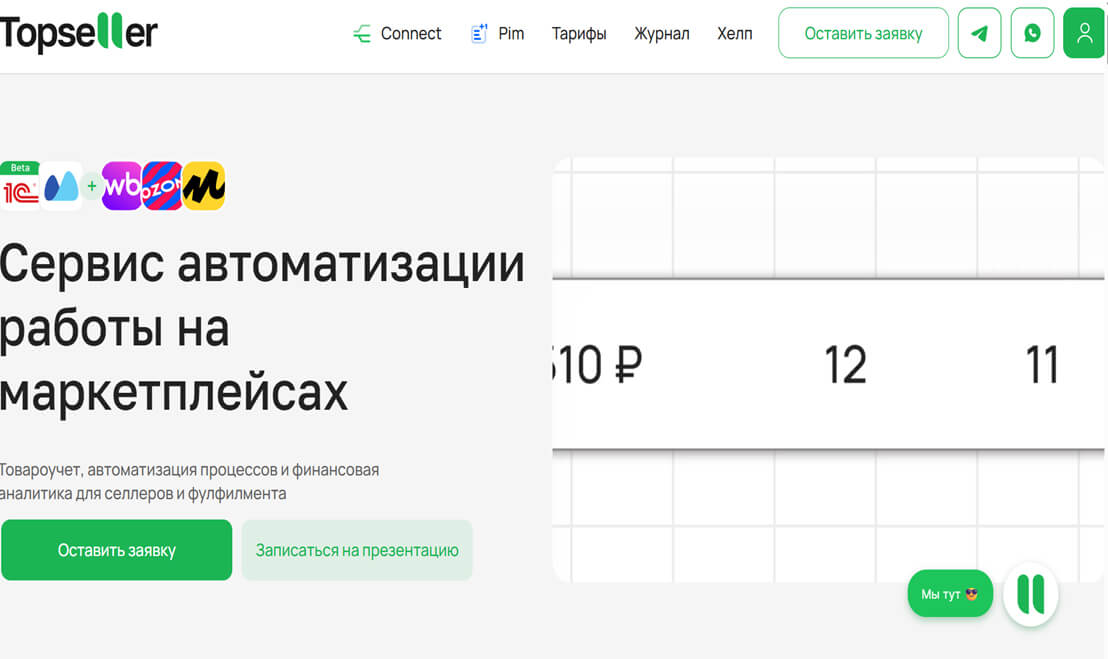
Task: Click the blue MoySklad icon
Action: point(61,186)
